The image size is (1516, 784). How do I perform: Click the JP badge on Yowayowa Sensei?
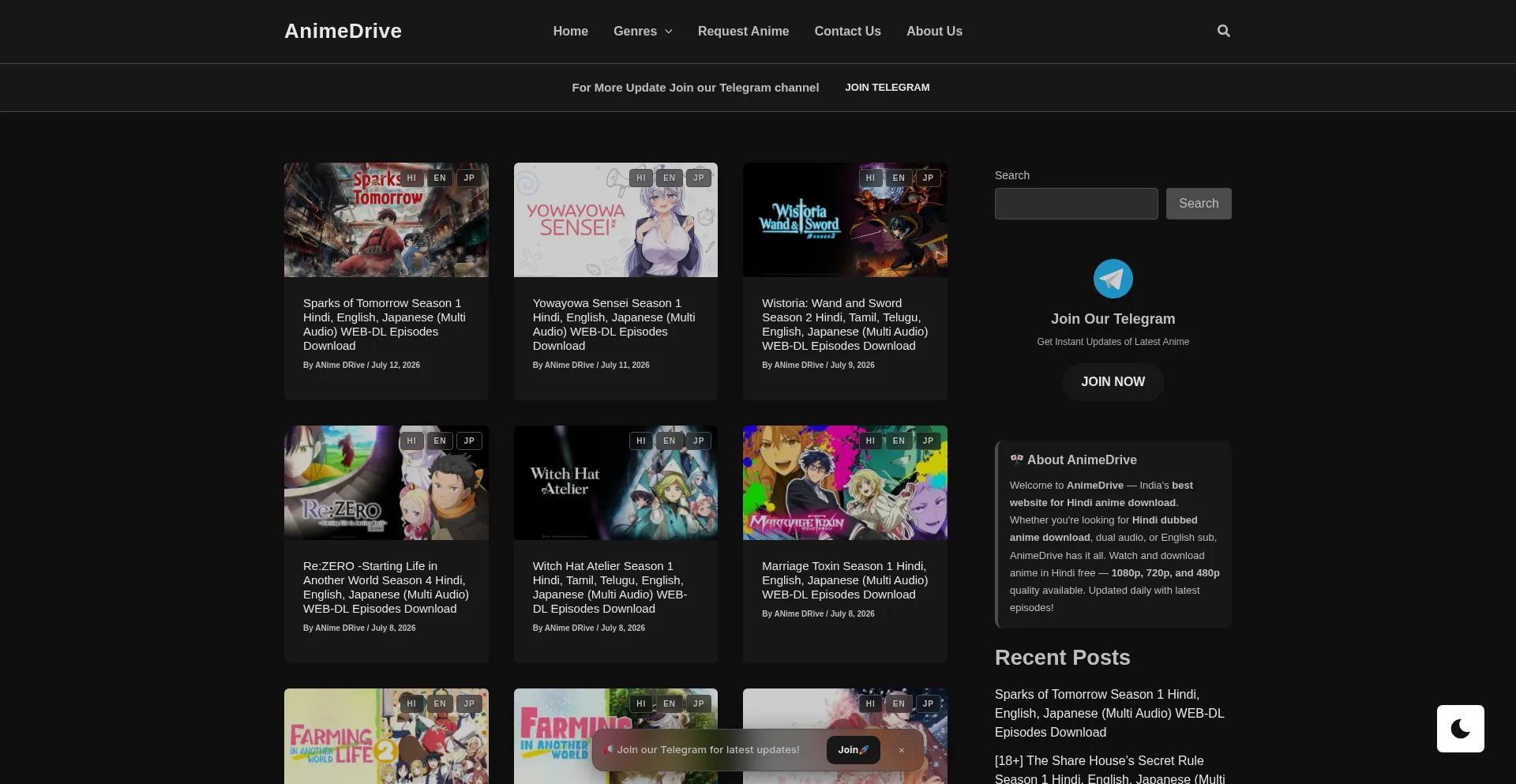[699, 178]
